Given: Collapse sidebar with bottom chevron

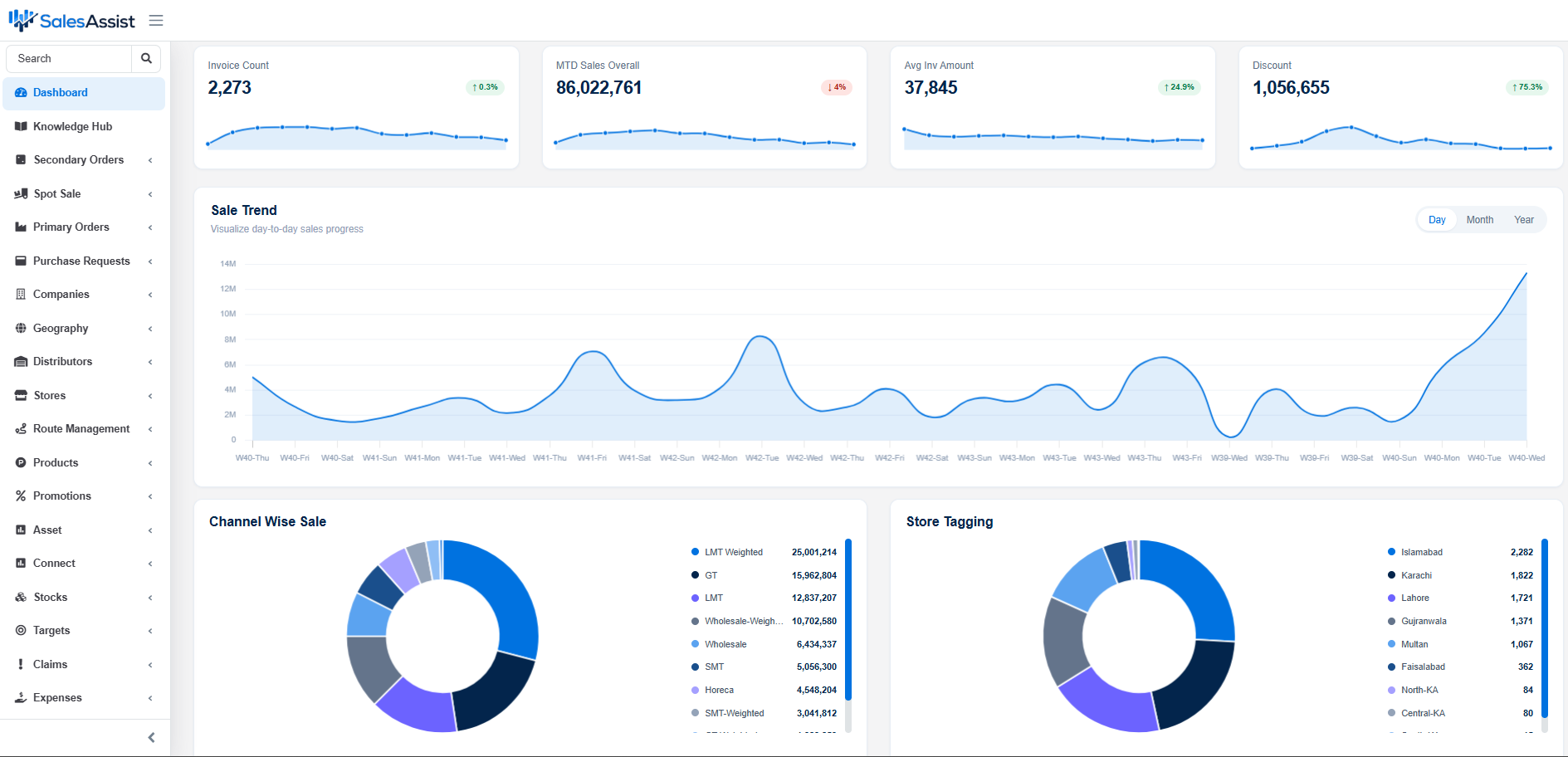Looking at the screenshot, I should [x=151, y=737].
